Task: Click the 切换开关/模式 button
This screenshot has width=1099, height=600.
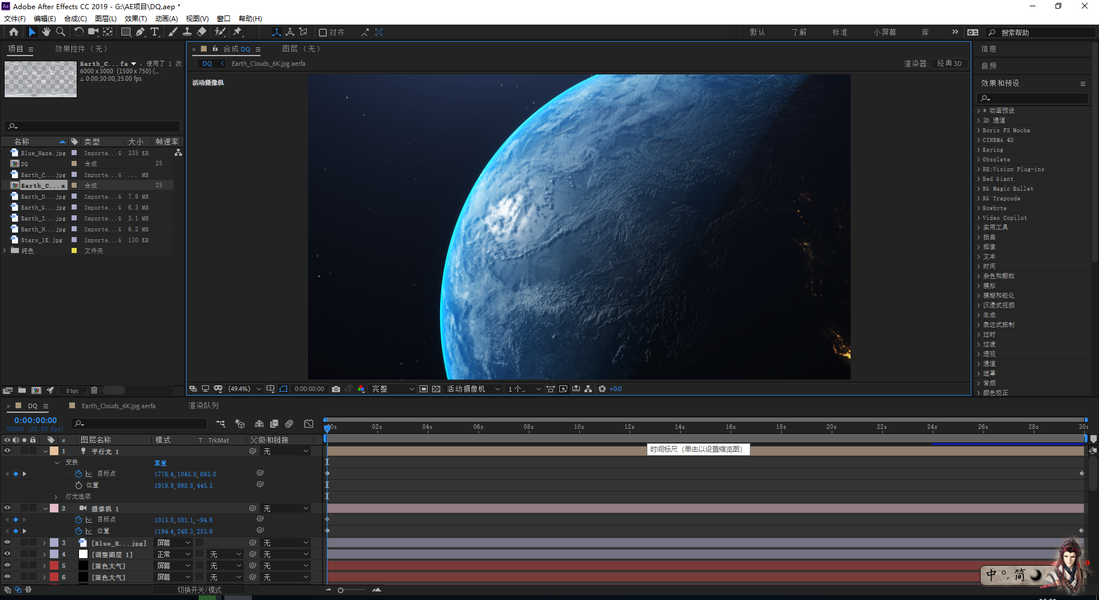Action: 199,590
